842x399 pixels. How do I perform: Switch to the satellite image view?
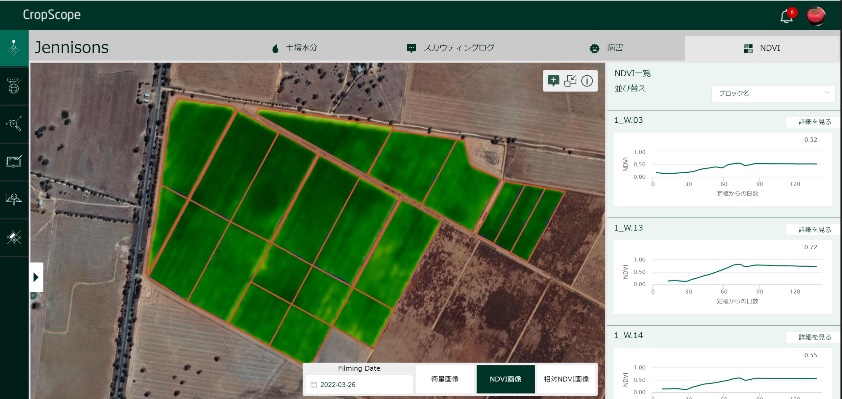tap(445, 379)
